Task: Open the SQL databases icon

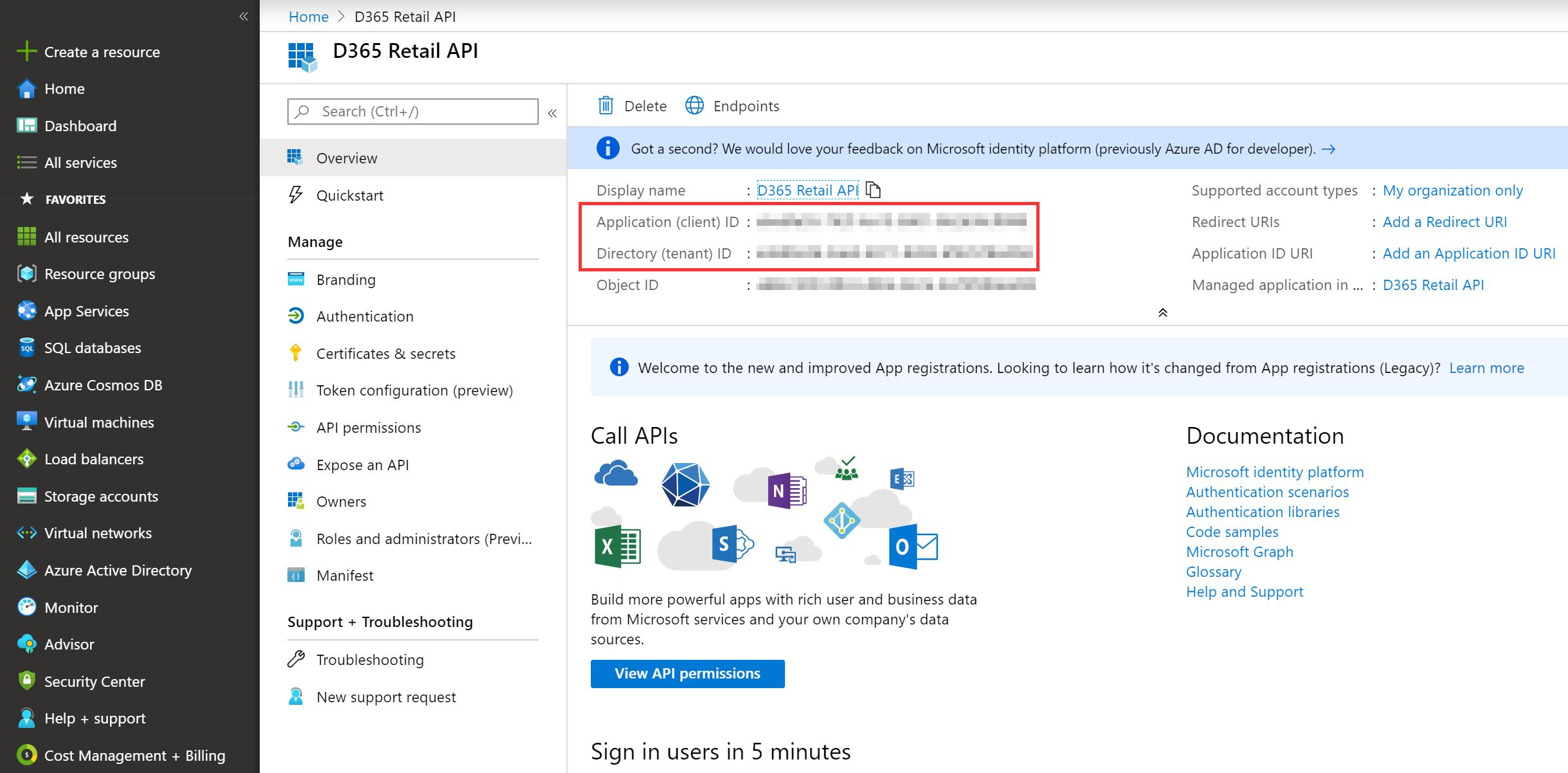Action: (x=26, y=348)
